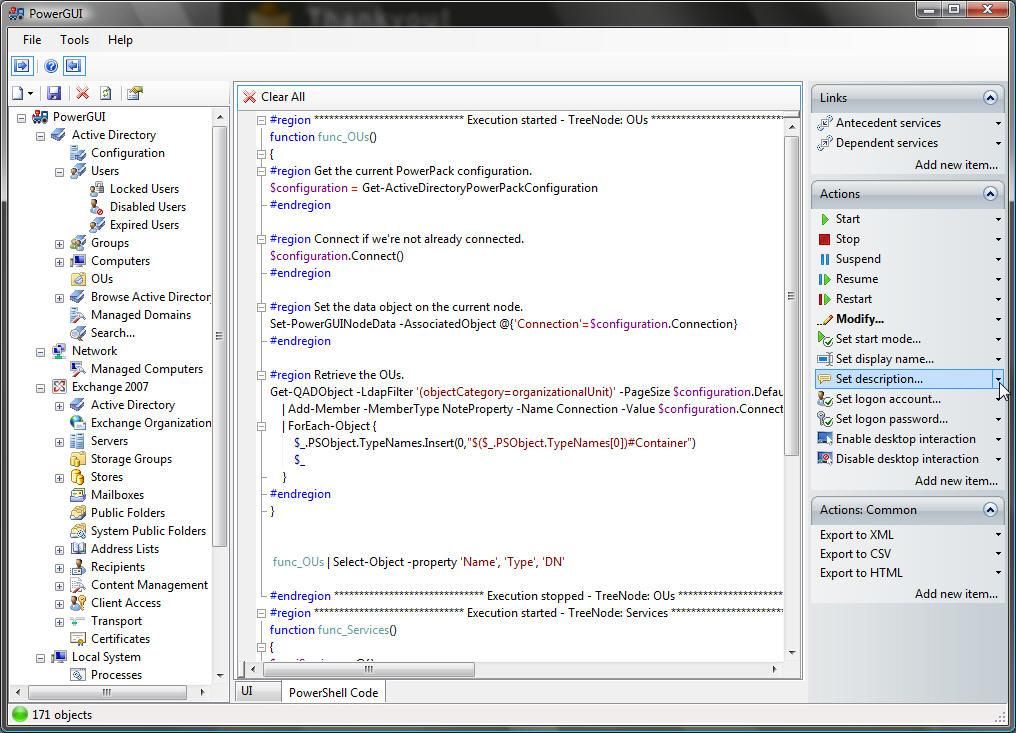Open the dropdown arrow next to Set description
This screenshot has height=733, width=1016.
(x=998, y=379)
